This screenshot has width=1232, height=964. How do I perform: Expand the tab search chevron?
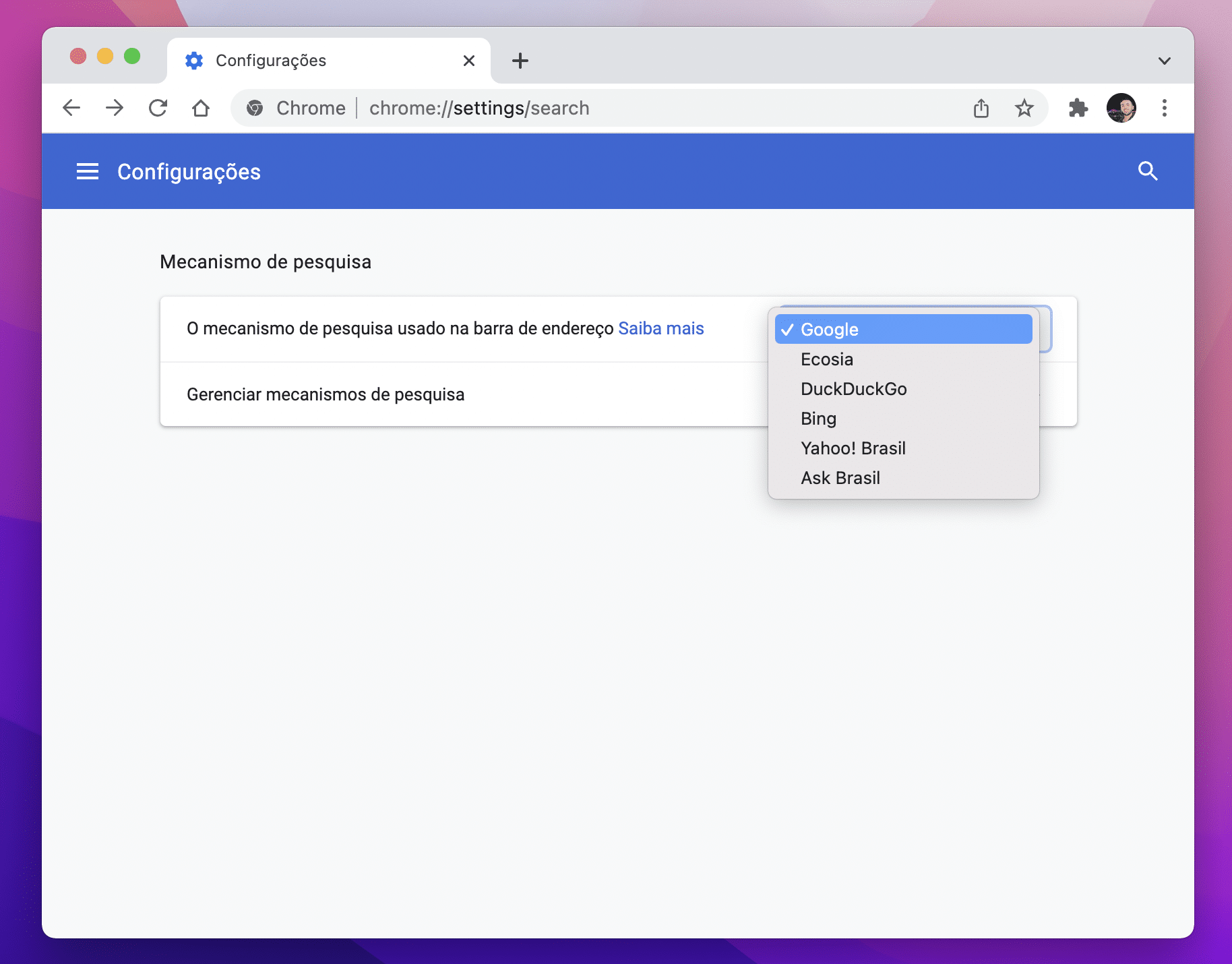1165,61
